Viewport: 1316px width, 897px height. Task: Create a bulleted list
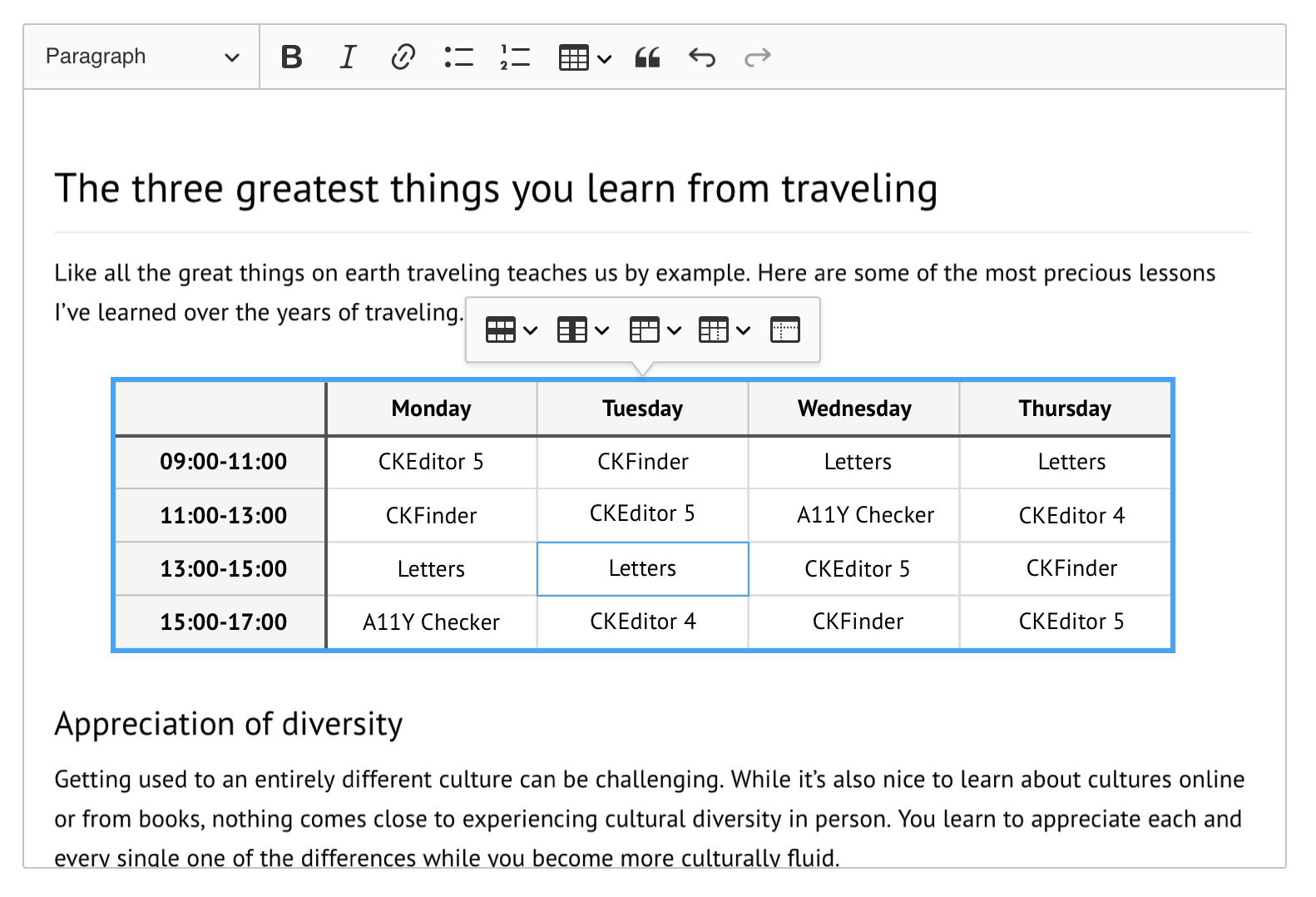pos(458,57)
